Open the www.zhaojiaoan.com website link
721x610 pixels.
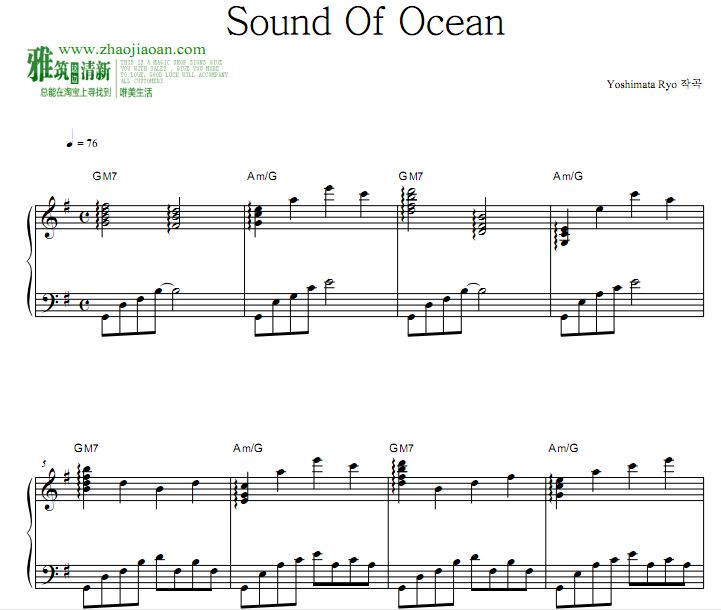(x=132, y=49)
